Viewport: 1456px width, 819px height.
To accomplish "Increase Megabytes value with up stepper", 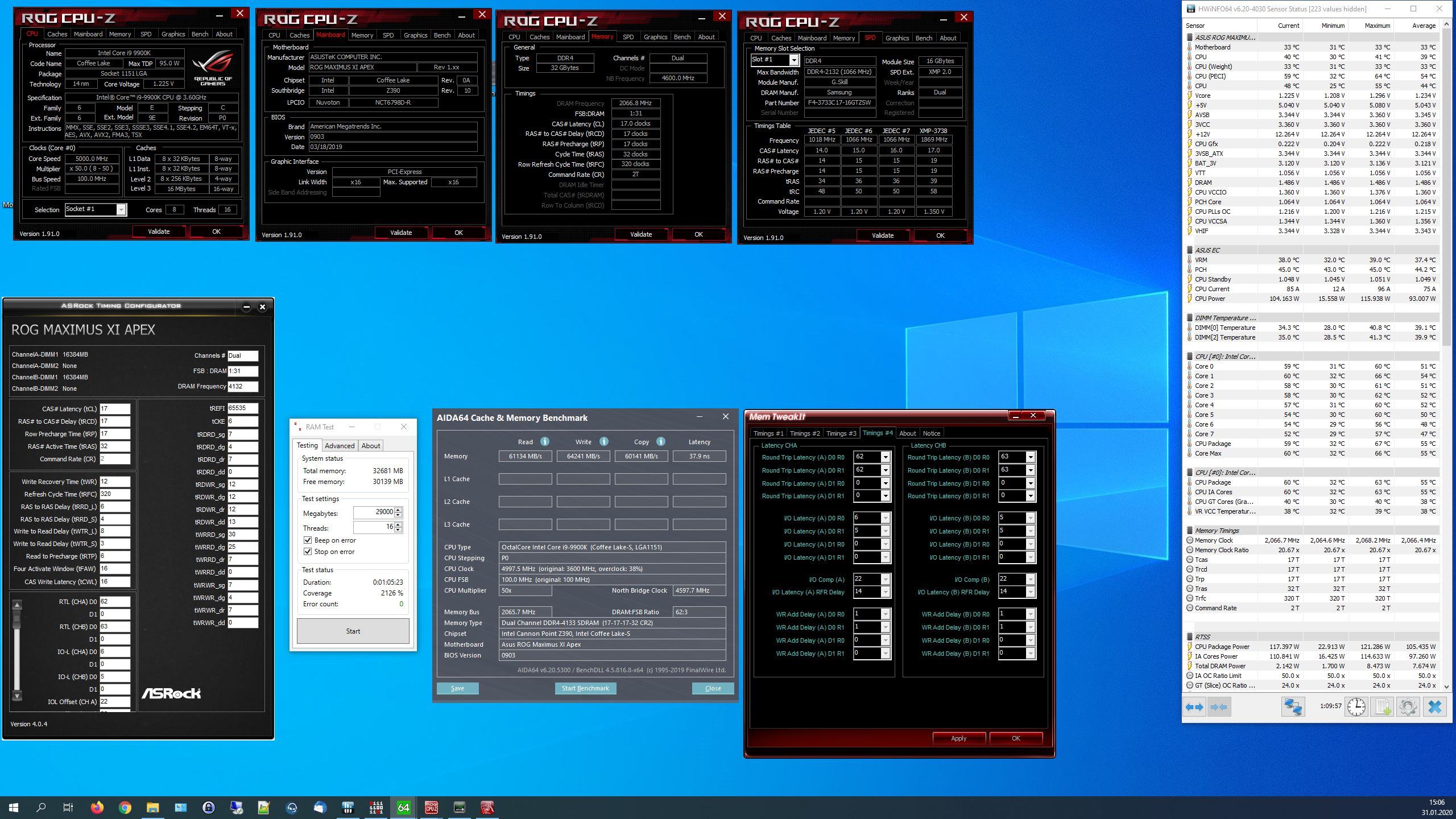I will [398, 510].
